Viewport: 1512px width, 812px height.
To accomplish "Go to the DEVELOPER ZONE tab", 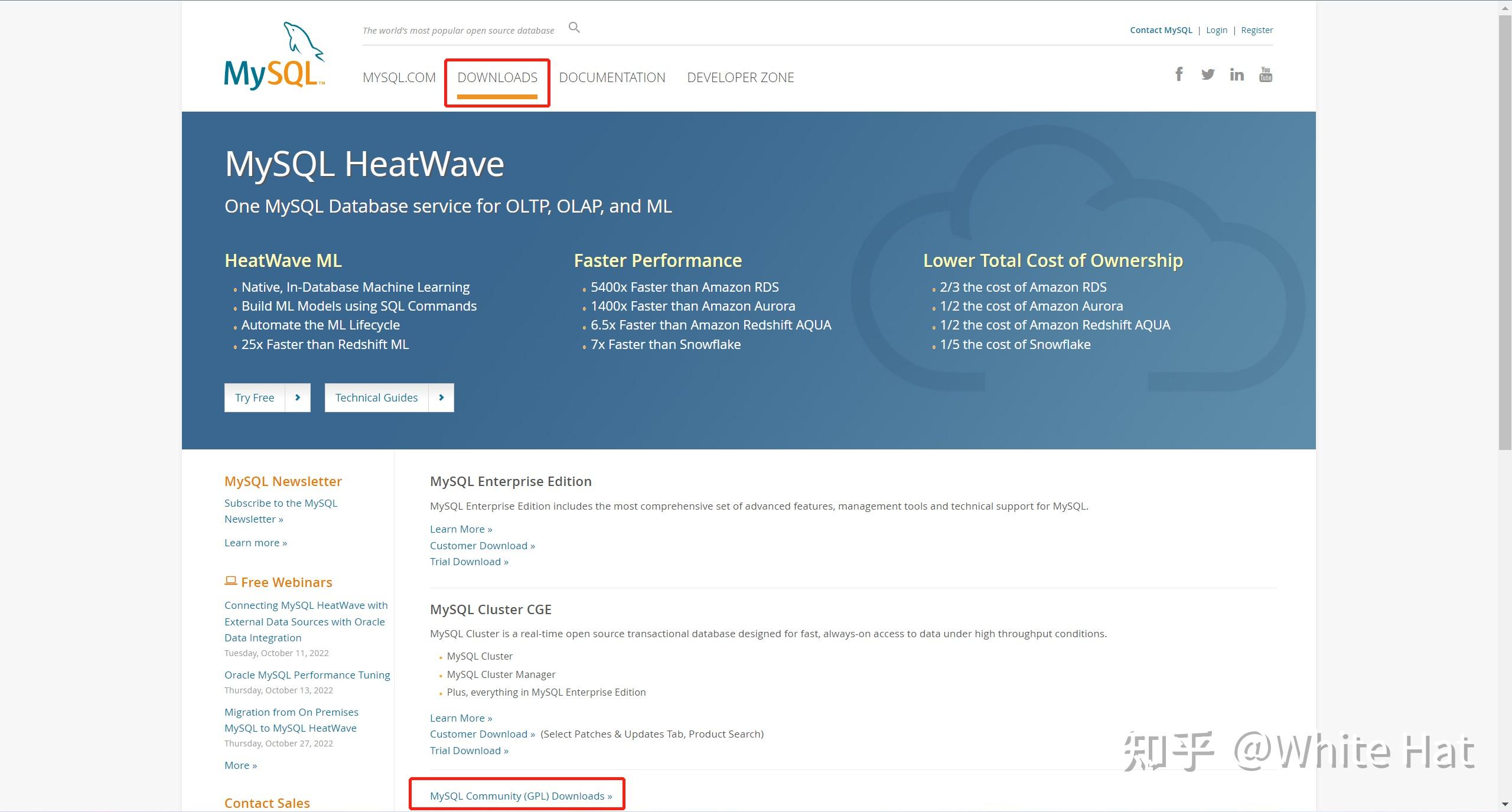I will (740, 77).
